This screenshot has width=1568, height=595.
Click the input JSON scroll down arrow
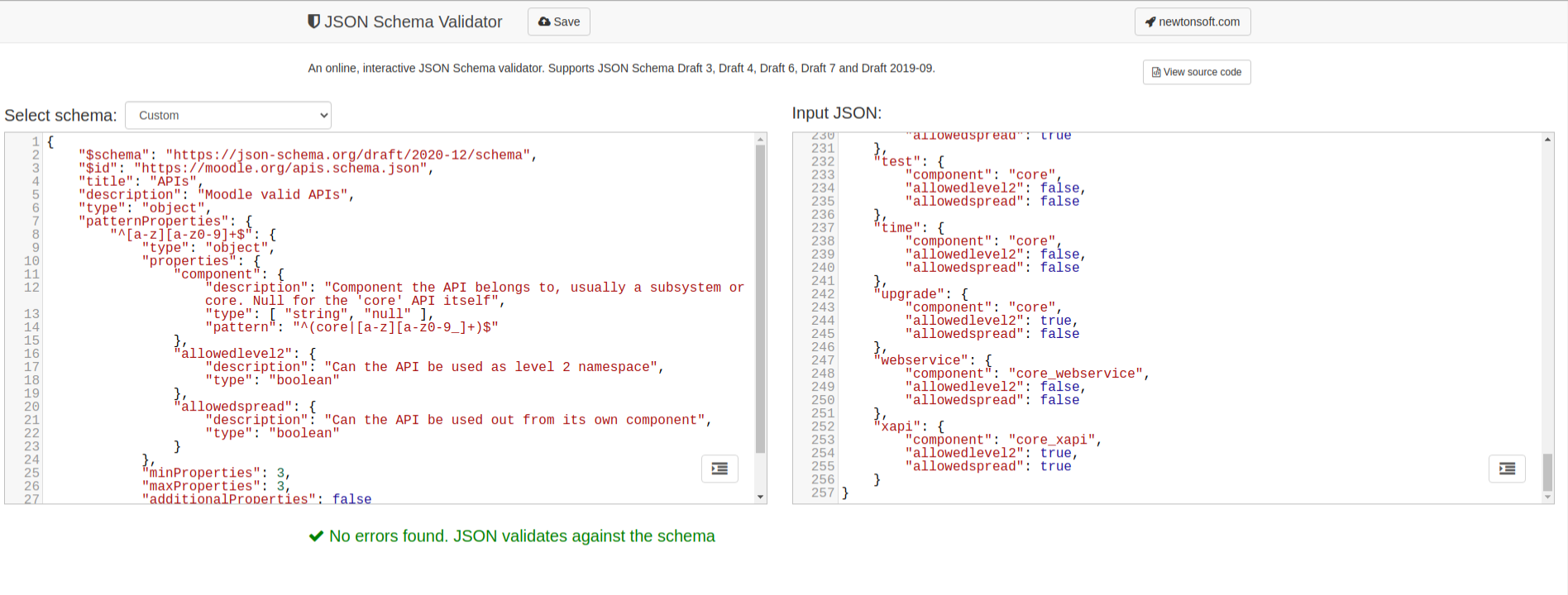pyautogui.click(x=1547, y=497)
